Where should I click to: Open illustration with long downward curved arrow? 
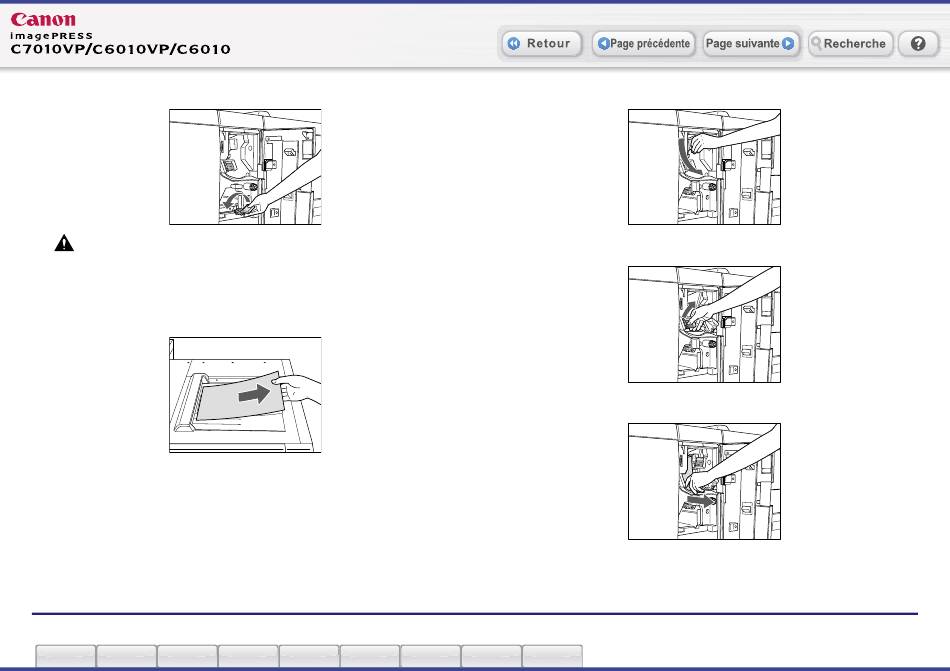coord(704,167)
